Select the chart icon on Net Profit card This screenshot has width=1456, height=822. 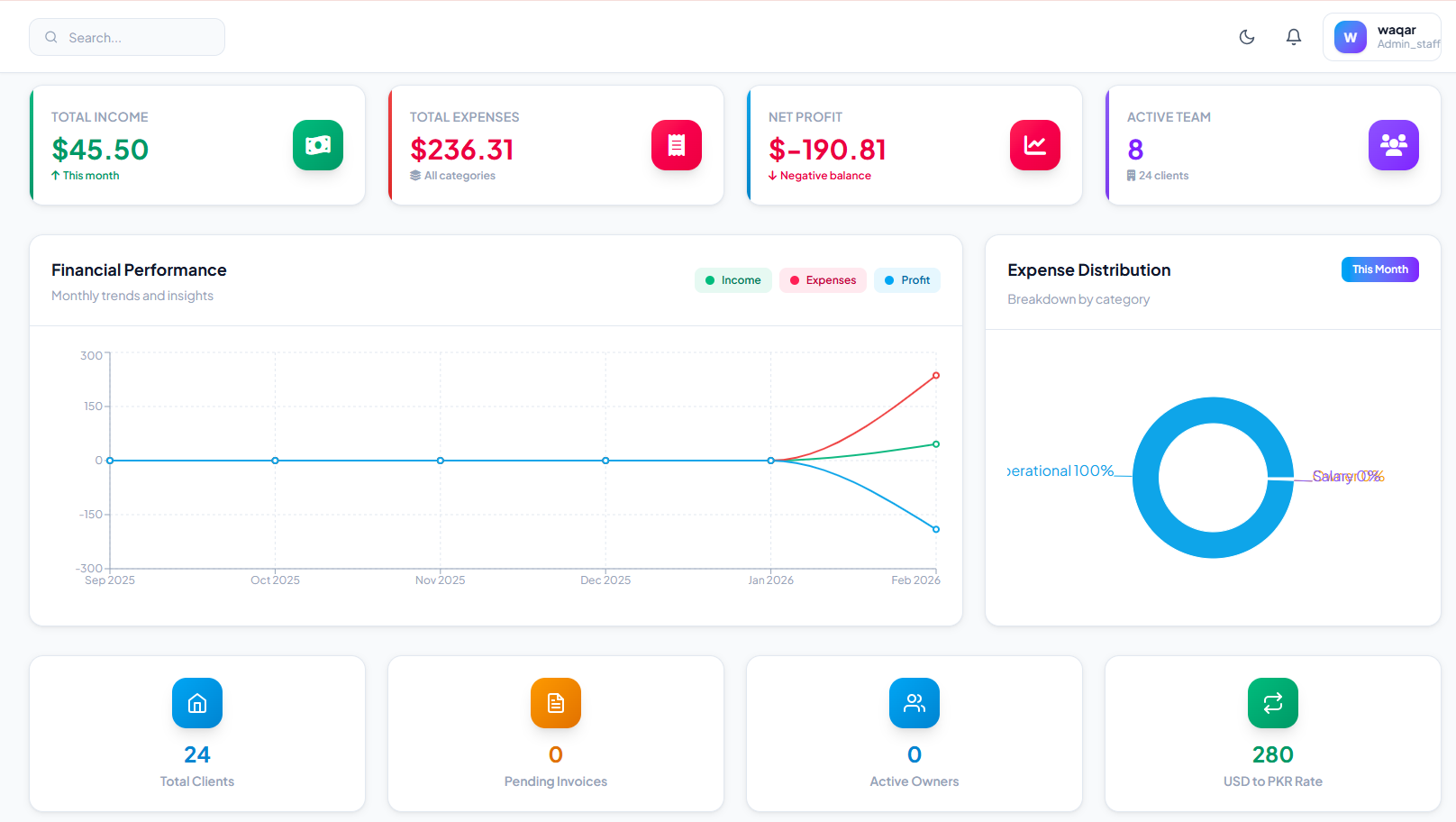click(x=1034, y=145)
